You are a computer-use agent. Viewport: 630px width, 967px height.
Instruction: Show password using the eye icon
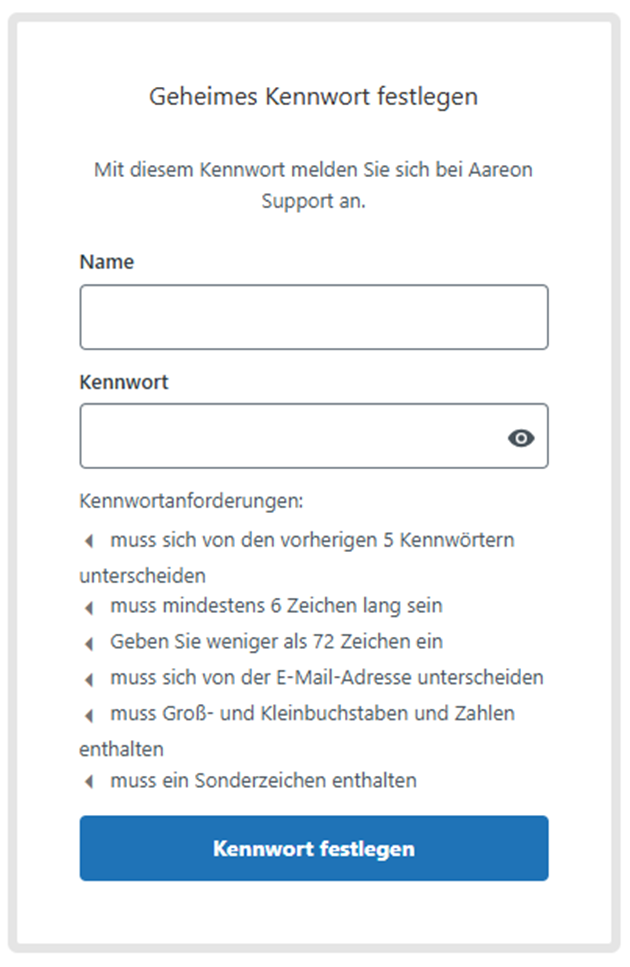coord(521,438)
